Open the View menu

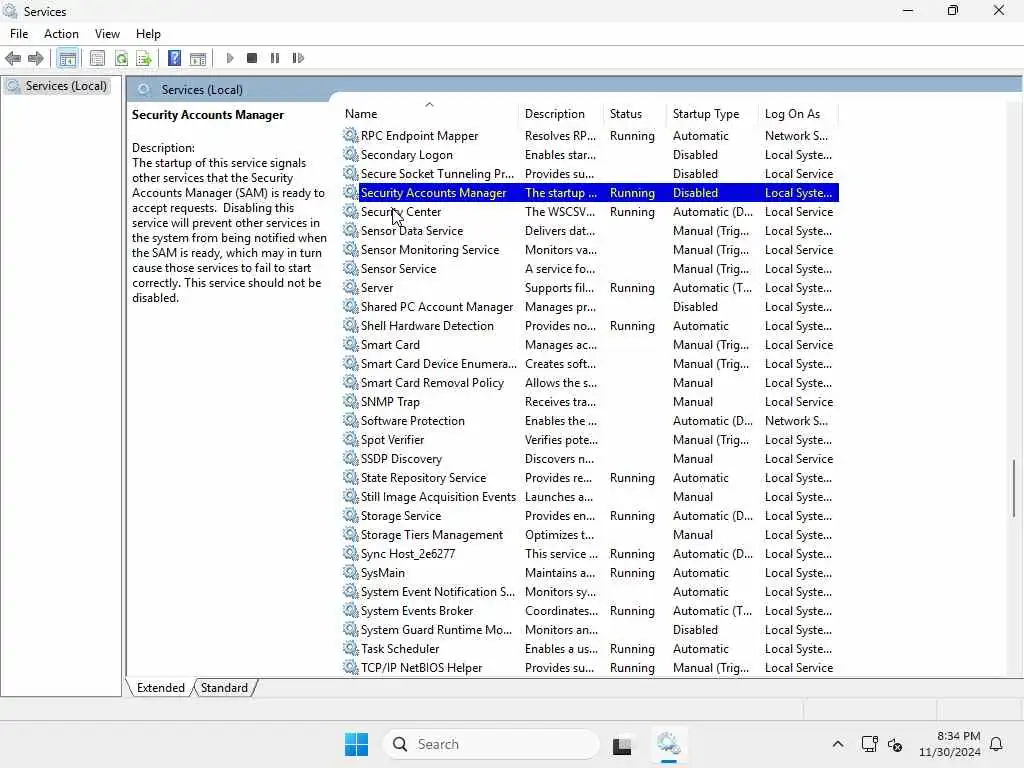[107, 34]
